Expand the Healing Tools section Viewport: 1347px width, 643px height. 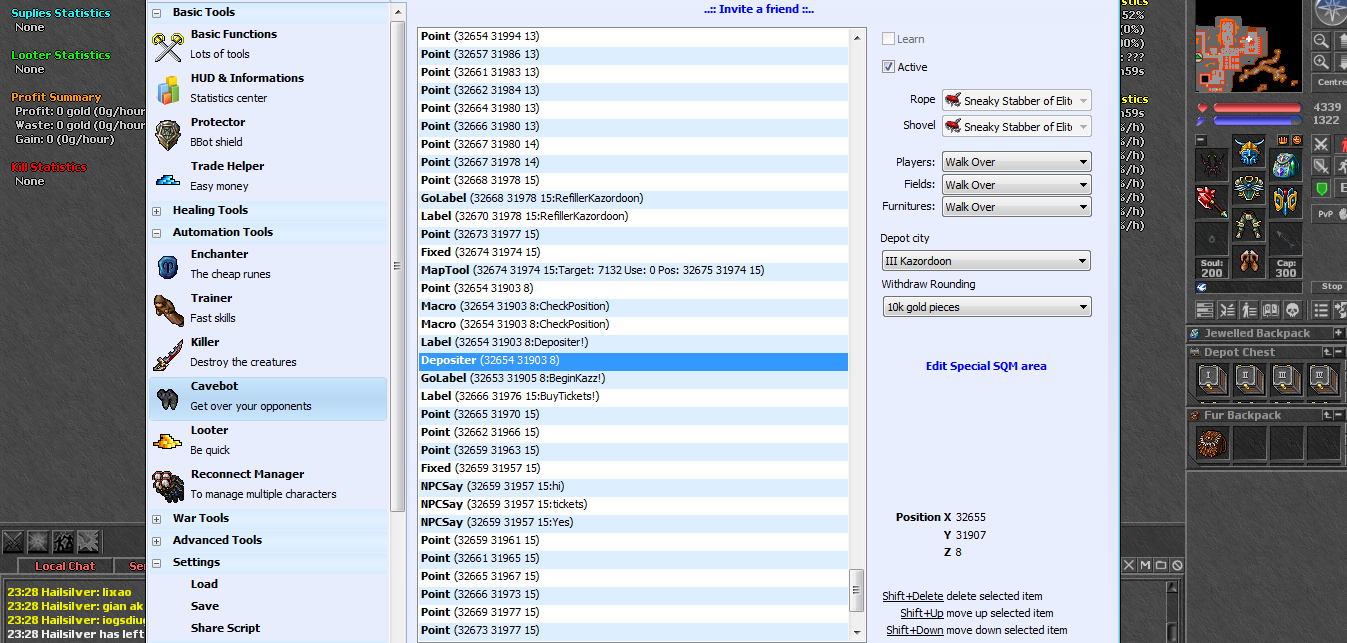(x=156, y=211)
